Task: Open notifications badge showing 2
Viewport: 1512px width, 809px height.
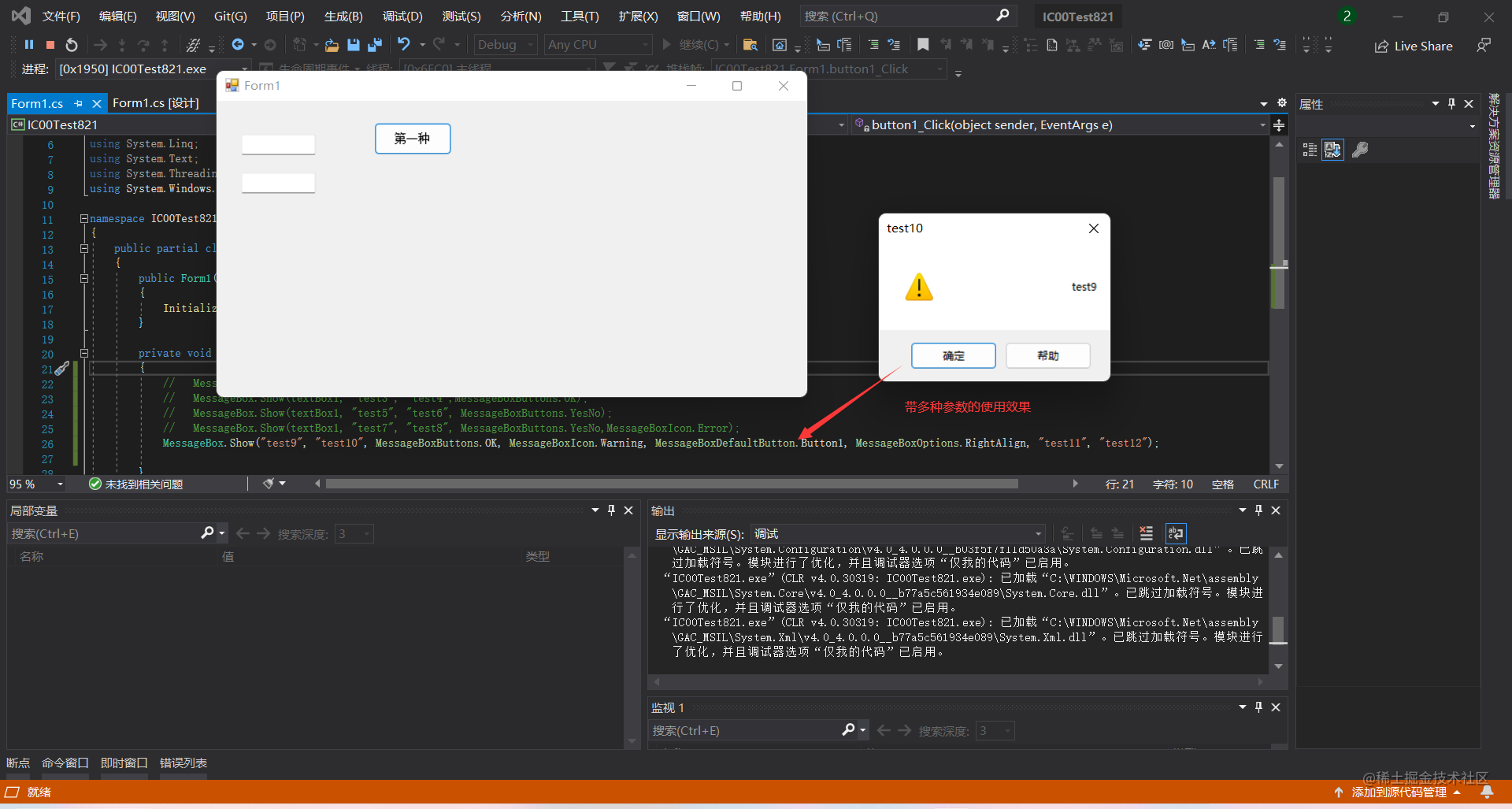Action: pos(1347,17)
